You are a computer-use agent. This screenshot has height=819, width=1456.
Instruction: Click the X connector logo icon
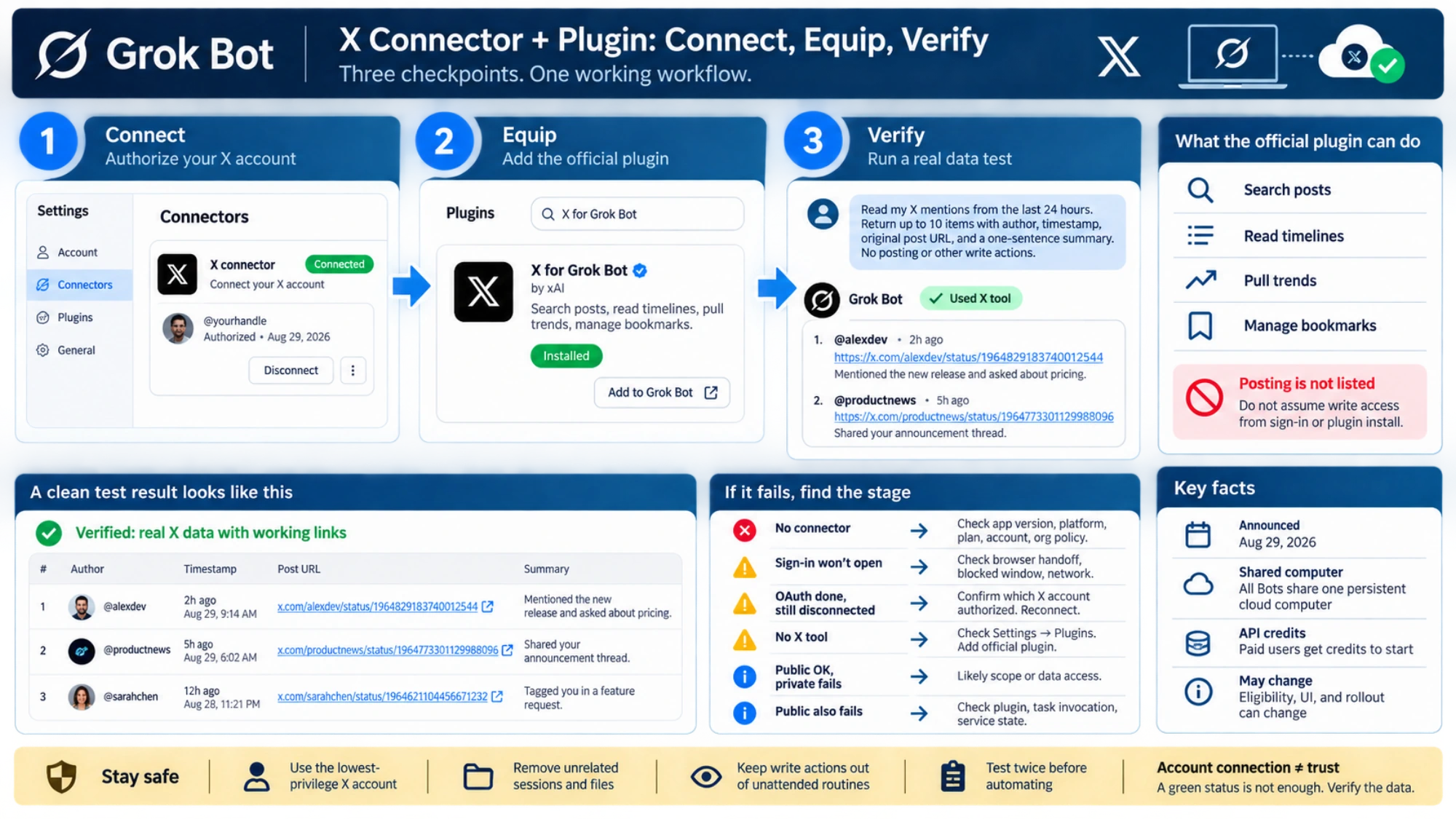click(177, 274)
